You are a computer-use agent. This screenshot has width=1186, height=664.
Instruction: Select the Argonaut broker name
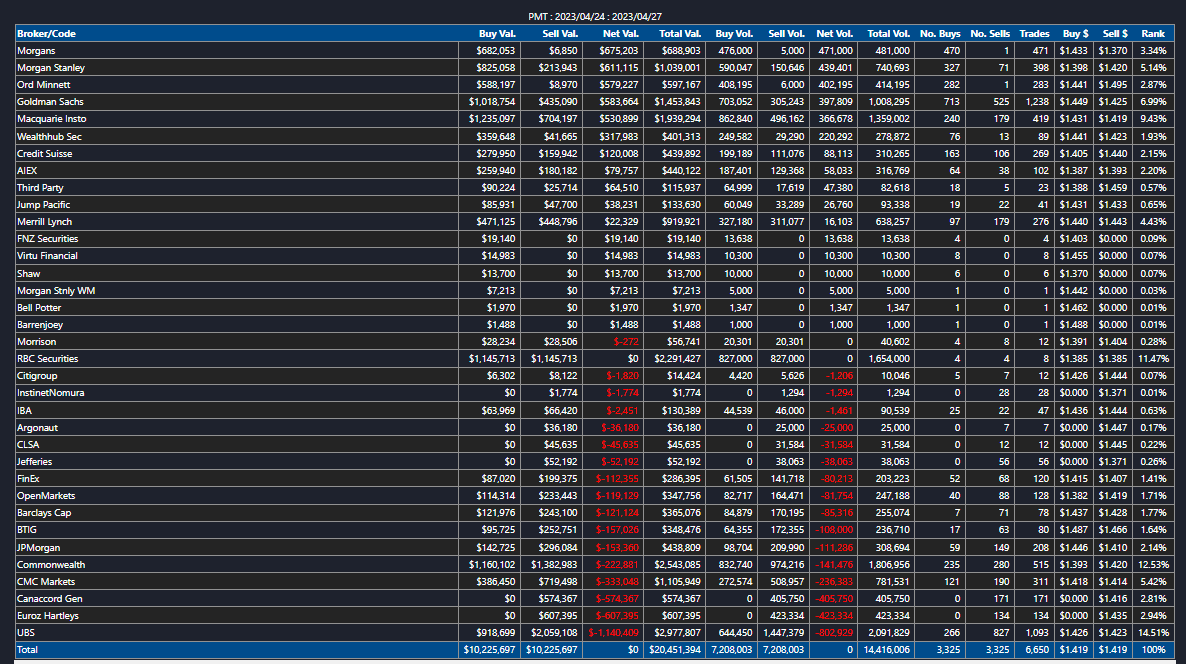(37, 428)
